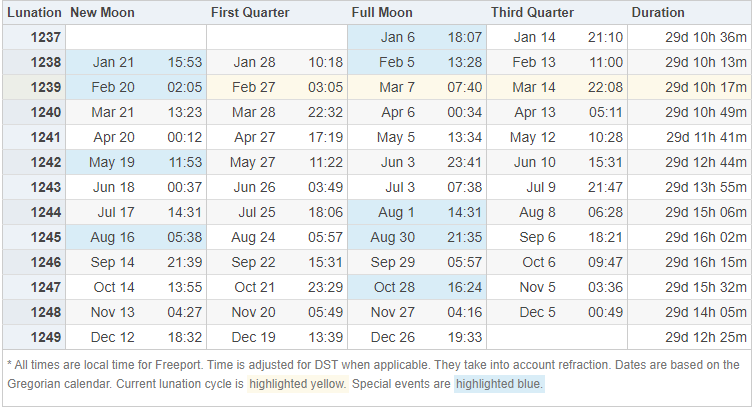Click the "highlighted yellow" legend swatch
Screen dimensions: 754x415
pos(298,384)
